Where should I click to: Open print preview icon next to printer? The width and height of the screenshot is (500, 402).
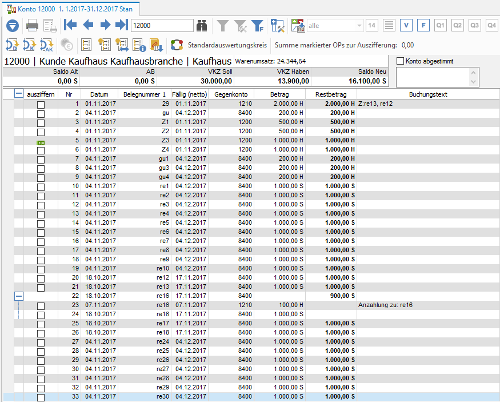50,26
